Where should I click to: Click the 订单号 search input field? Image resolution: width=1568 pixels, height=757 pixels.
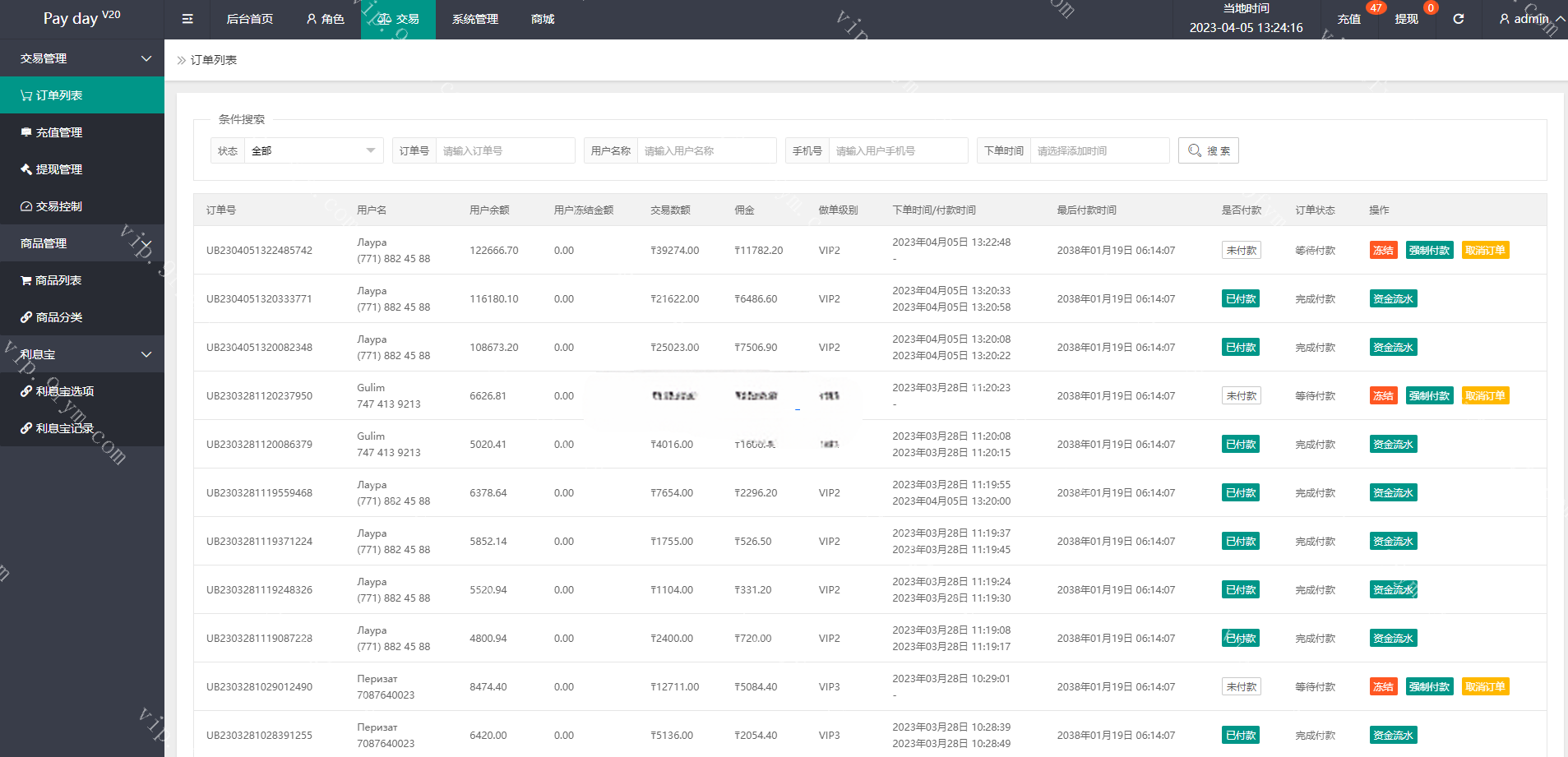[504, 150]
